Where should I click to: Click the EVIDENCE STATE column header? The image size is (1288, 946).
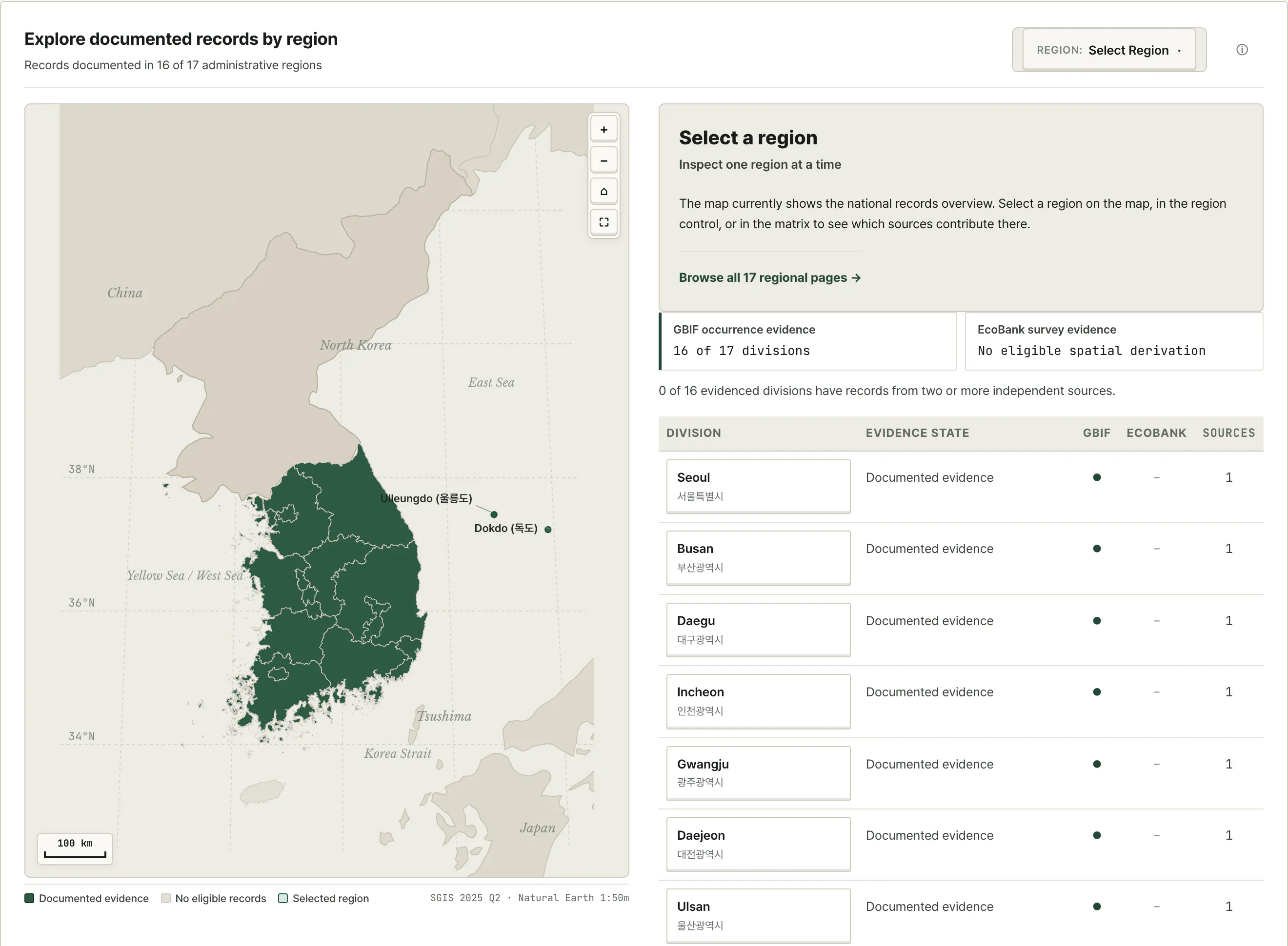(917, 433)
